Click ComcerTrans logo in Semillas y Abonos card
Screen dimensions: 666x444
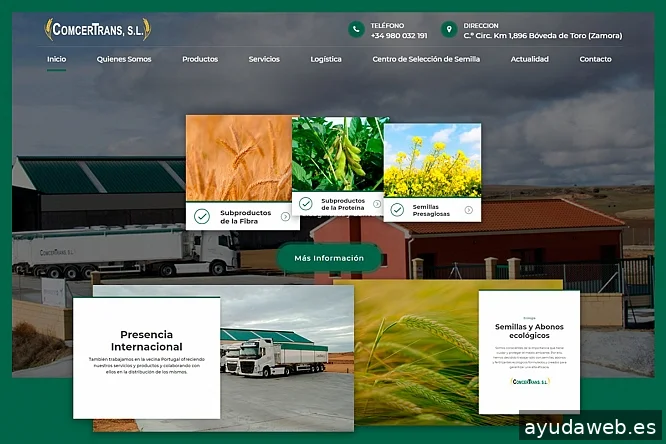pyautogui.click(x=530, y=381)
